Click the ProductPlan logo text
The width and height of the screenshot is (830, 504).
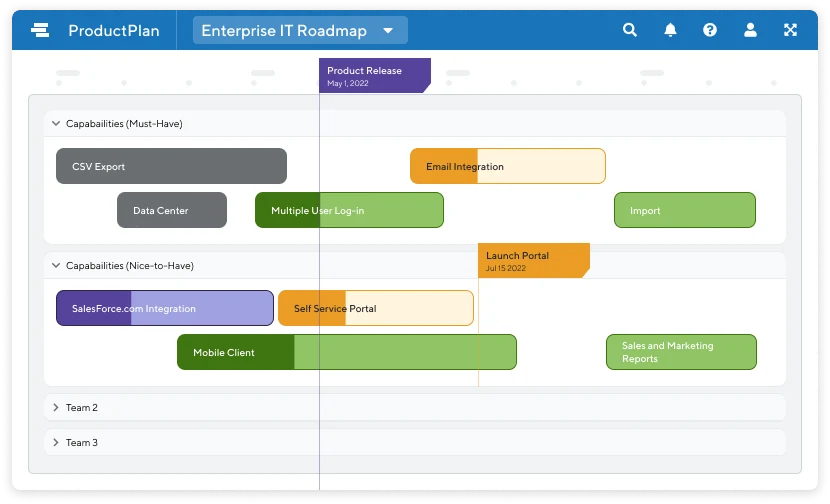pos(114,31)
